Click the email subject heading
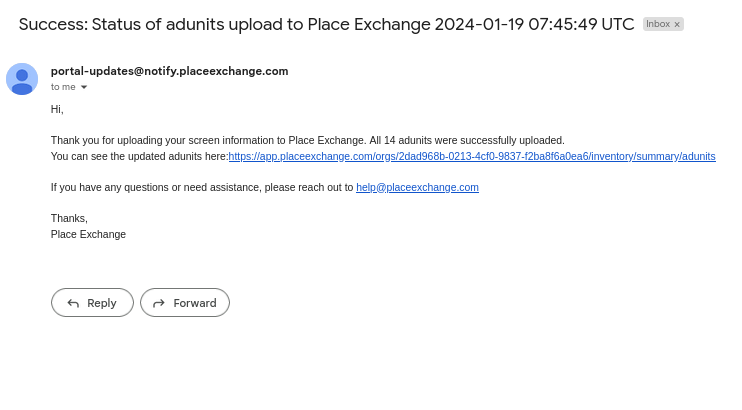The width and height of the screenshot is (742, 410). pyautogui.click(x=327, y=24)
